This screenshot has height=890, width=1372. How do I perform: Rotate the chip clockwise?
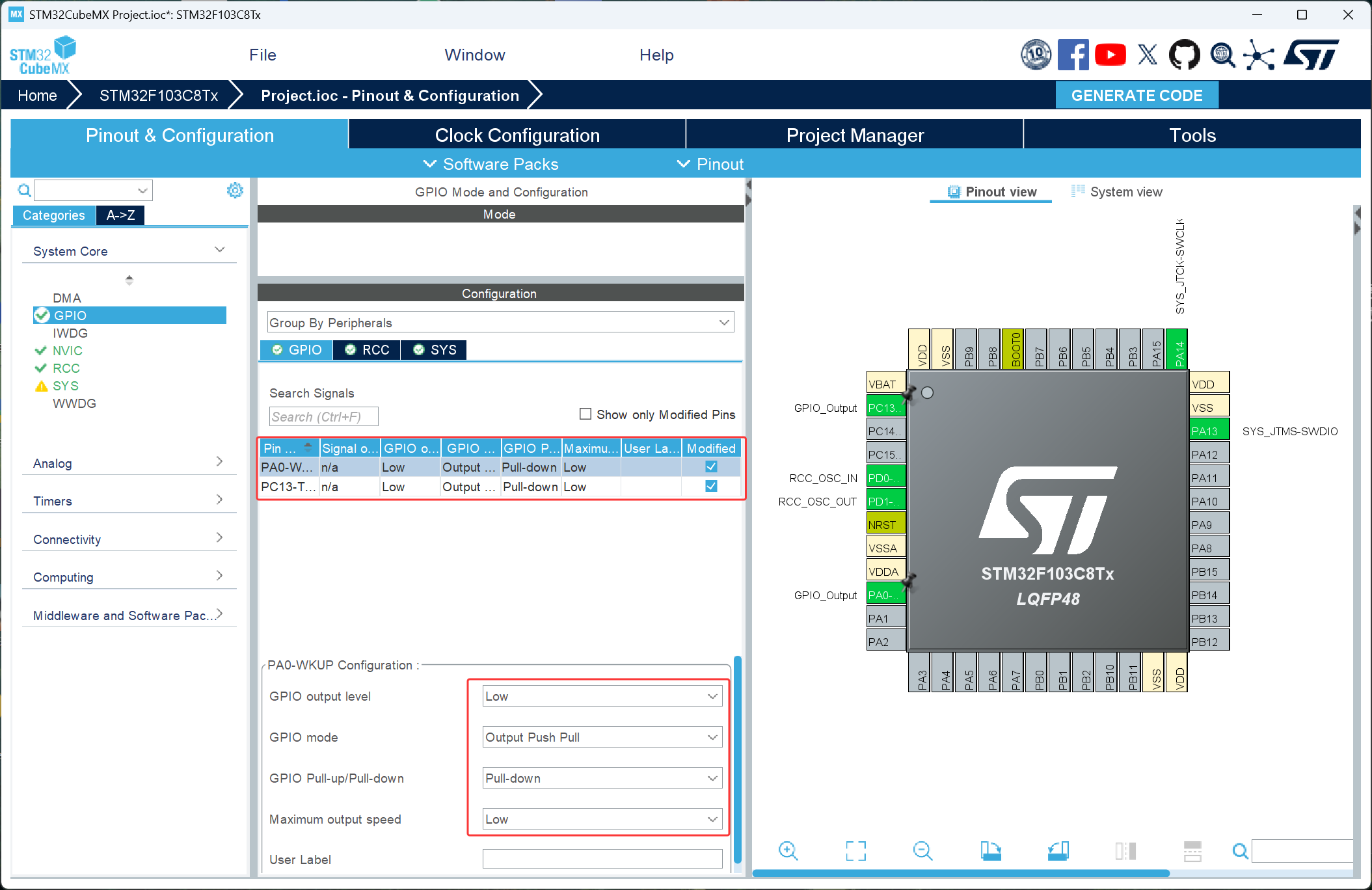tap(991, 850)
